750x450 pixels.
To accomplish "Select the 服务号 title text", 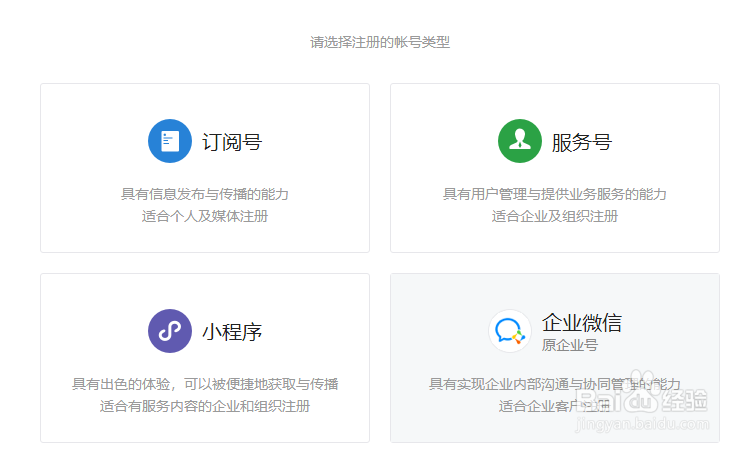I will click(582, 142).
